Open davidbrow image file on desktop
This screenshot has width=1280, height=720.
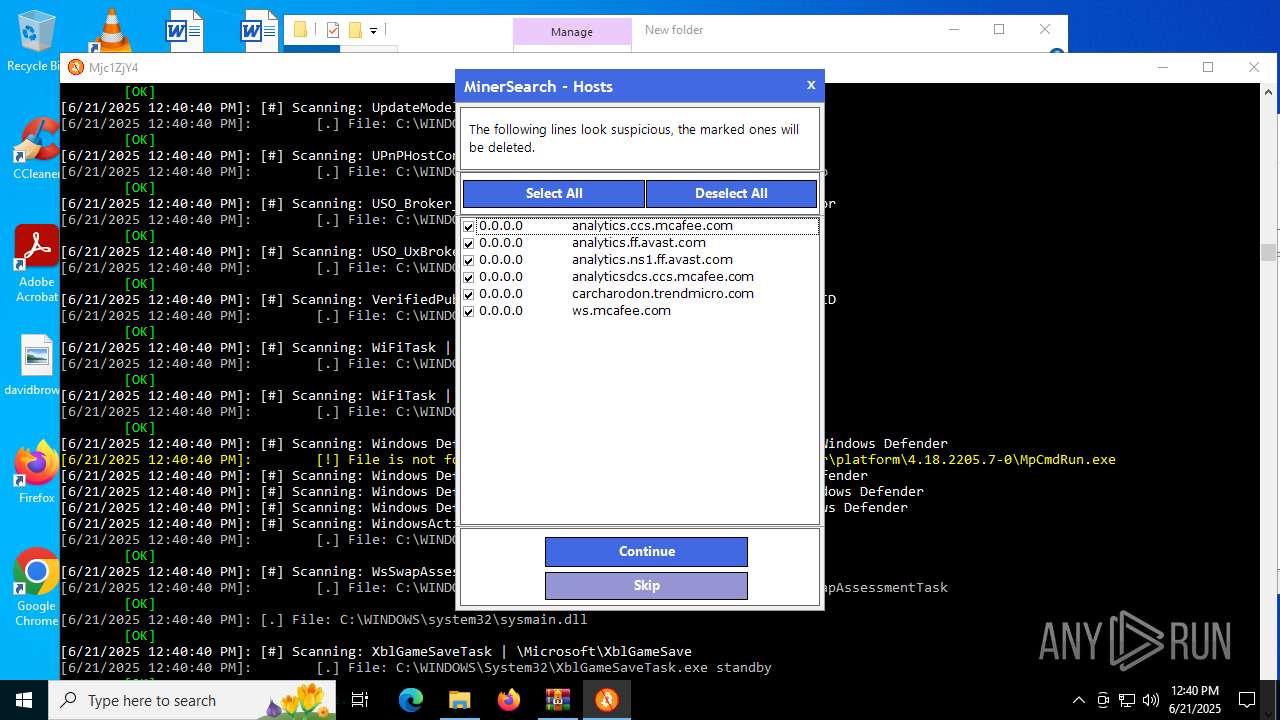[x=36, y=364]
